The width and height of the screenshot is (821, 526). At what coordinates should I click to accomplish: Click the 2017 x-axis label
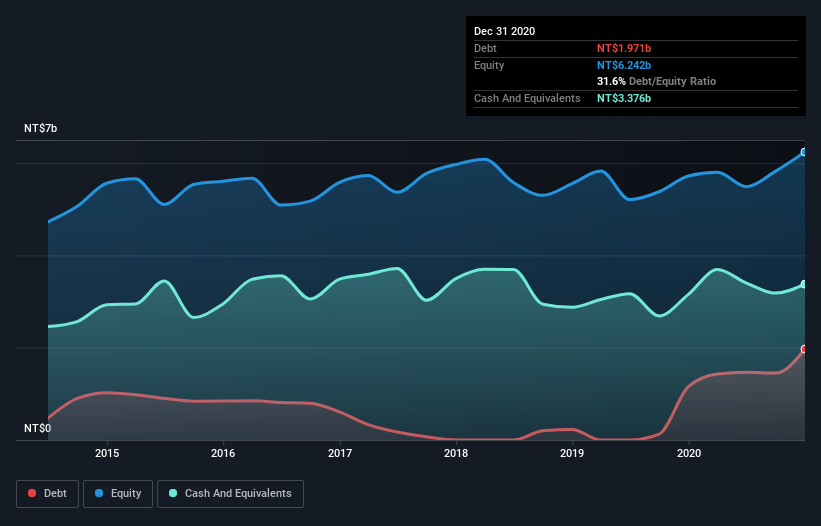[x=340, y=453]
